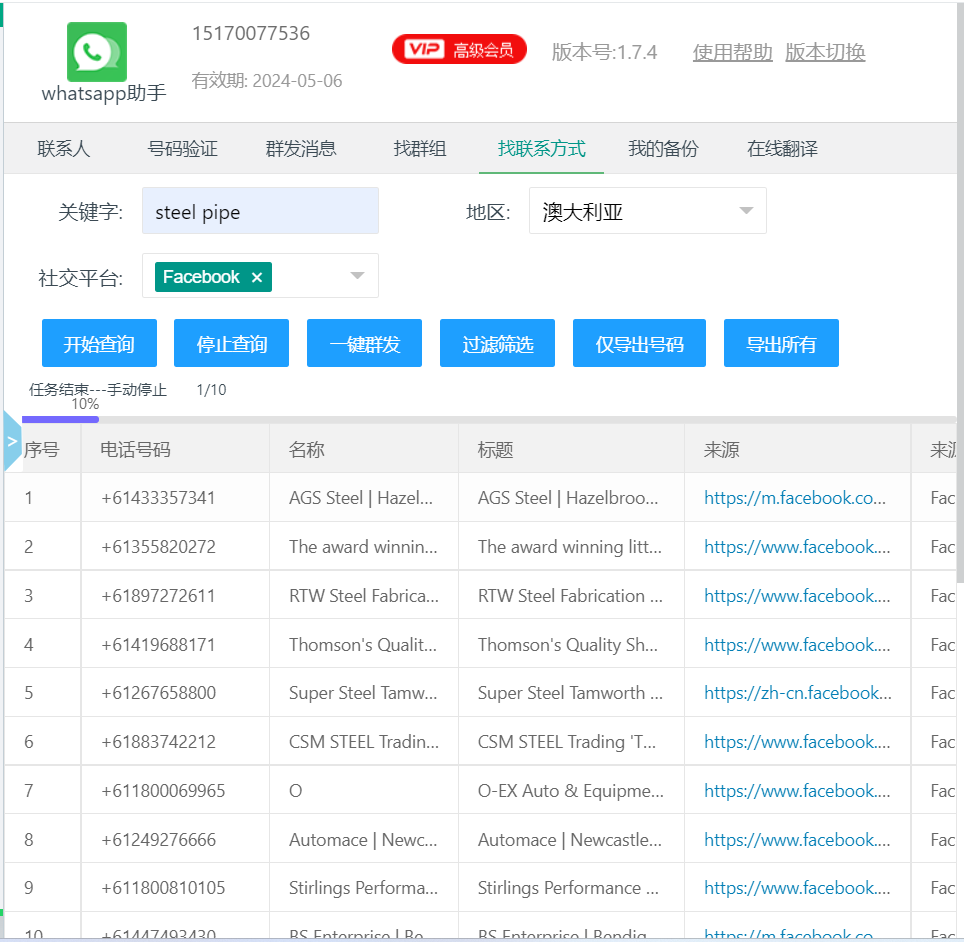Image resolution: width=964 pixels, height=942 pixels.
Task: Open the 我的备份 tab
Action: pyautogui.click(x=663, y=149)
